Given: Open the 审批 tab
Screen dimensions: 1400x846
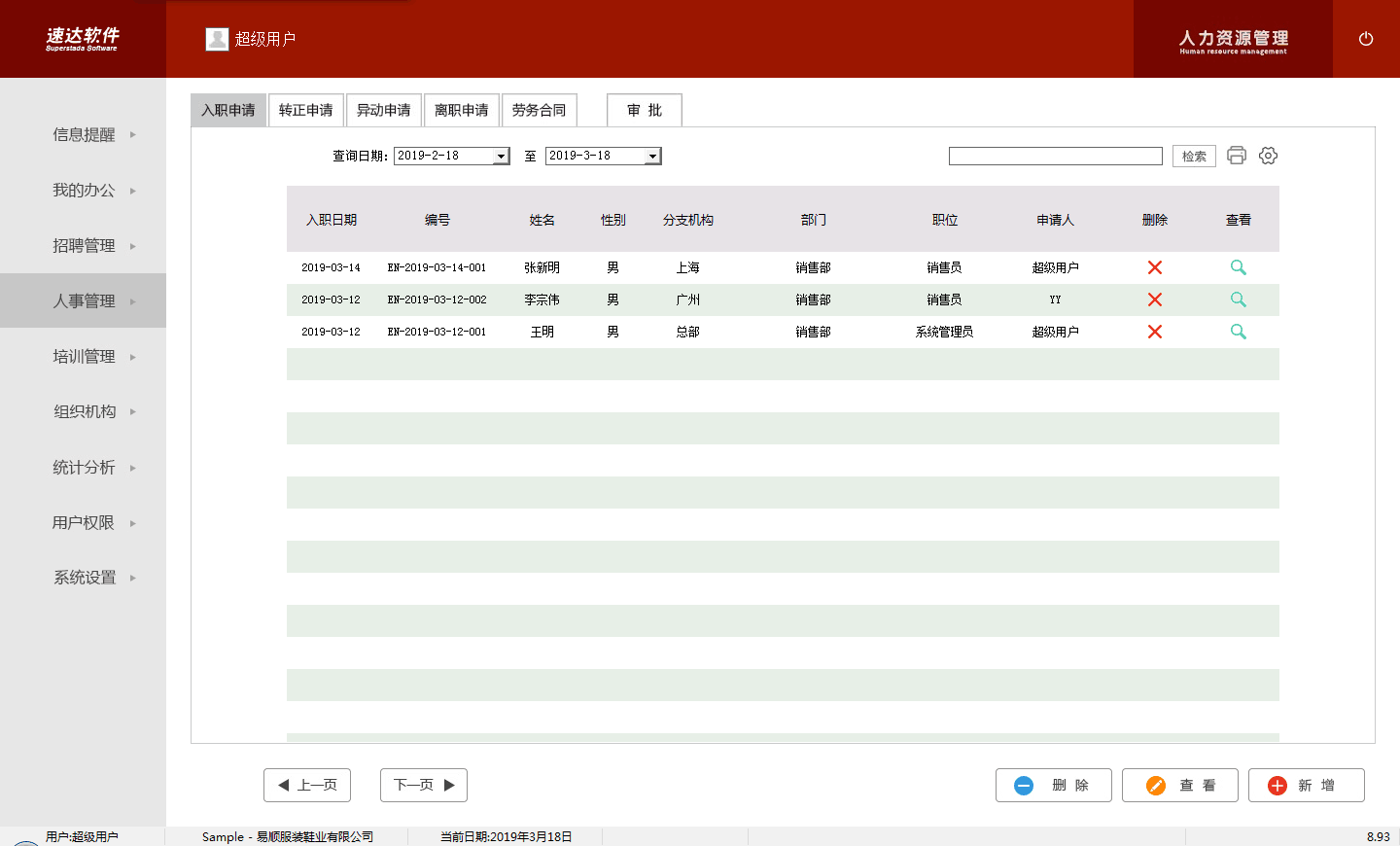Looking at the screenshot, I should pos(644,111).
